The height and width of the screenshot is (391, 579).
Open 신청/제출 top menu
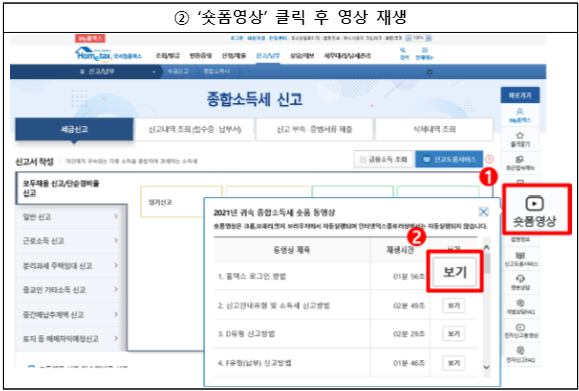(x=234, y=56)
